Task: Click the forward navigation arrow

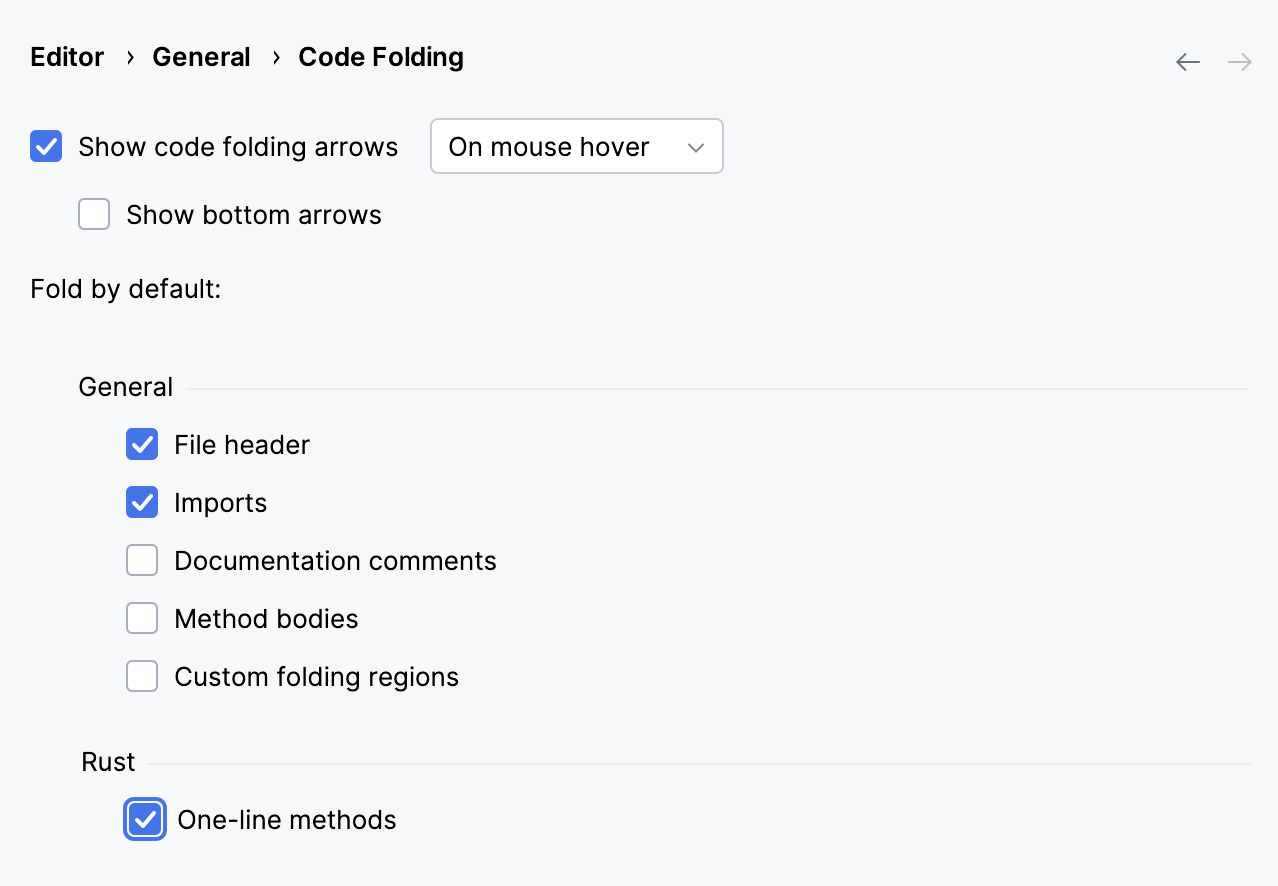Action: [x=1239, y=61]
